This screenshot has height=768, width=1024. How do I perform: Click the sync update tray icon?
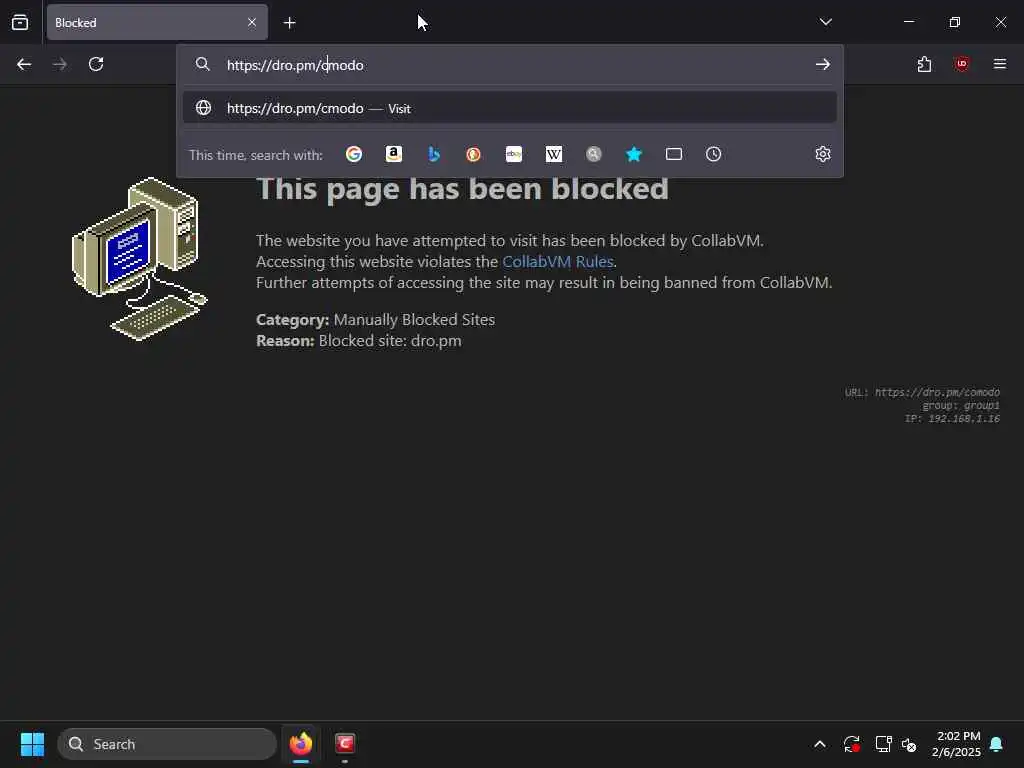(x=852, y=744)
